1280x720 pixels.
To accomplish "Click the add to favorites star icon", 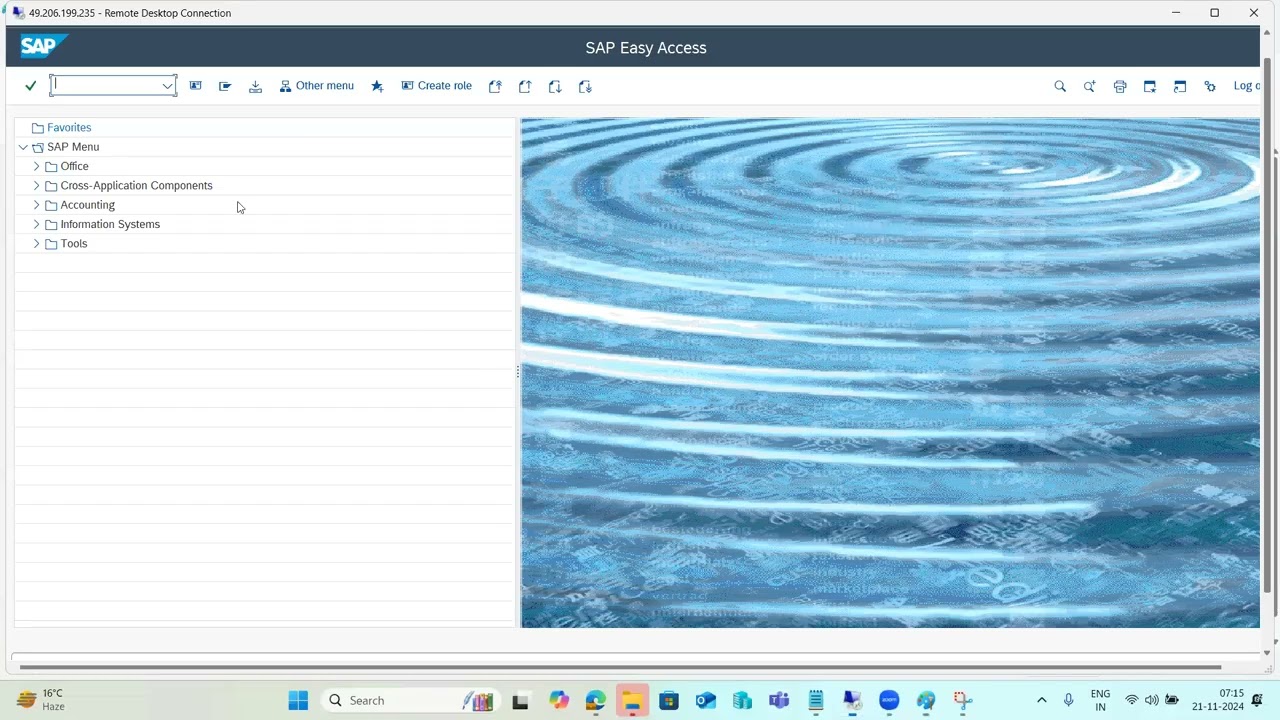I will point(377,86).
